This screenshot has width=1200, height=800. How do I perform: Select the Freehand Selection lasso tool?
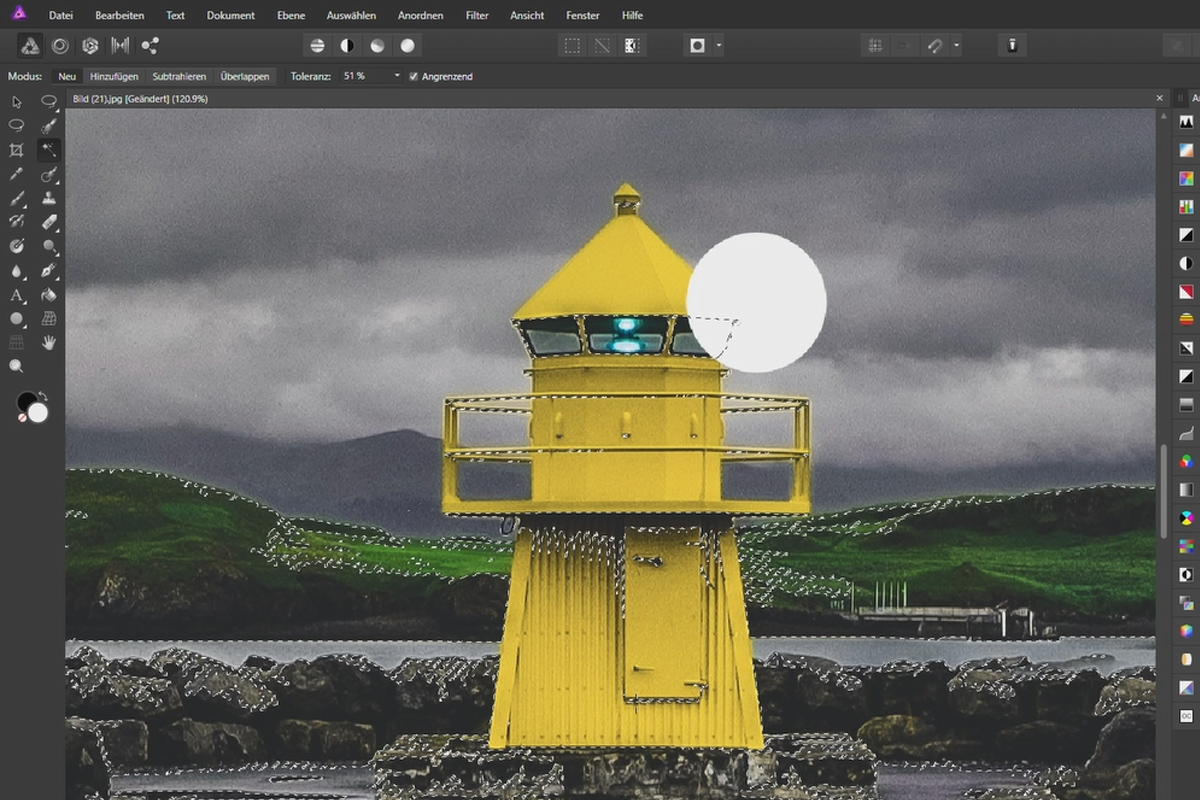(17, 126)
